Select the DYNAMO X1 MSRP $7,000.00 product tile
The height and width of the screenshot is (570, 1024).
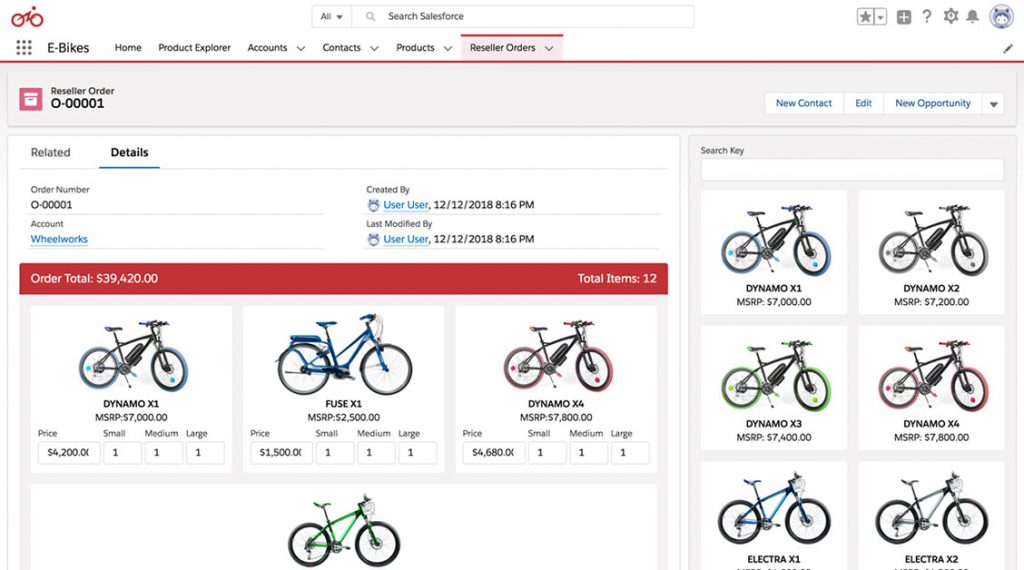click(774, 253)
